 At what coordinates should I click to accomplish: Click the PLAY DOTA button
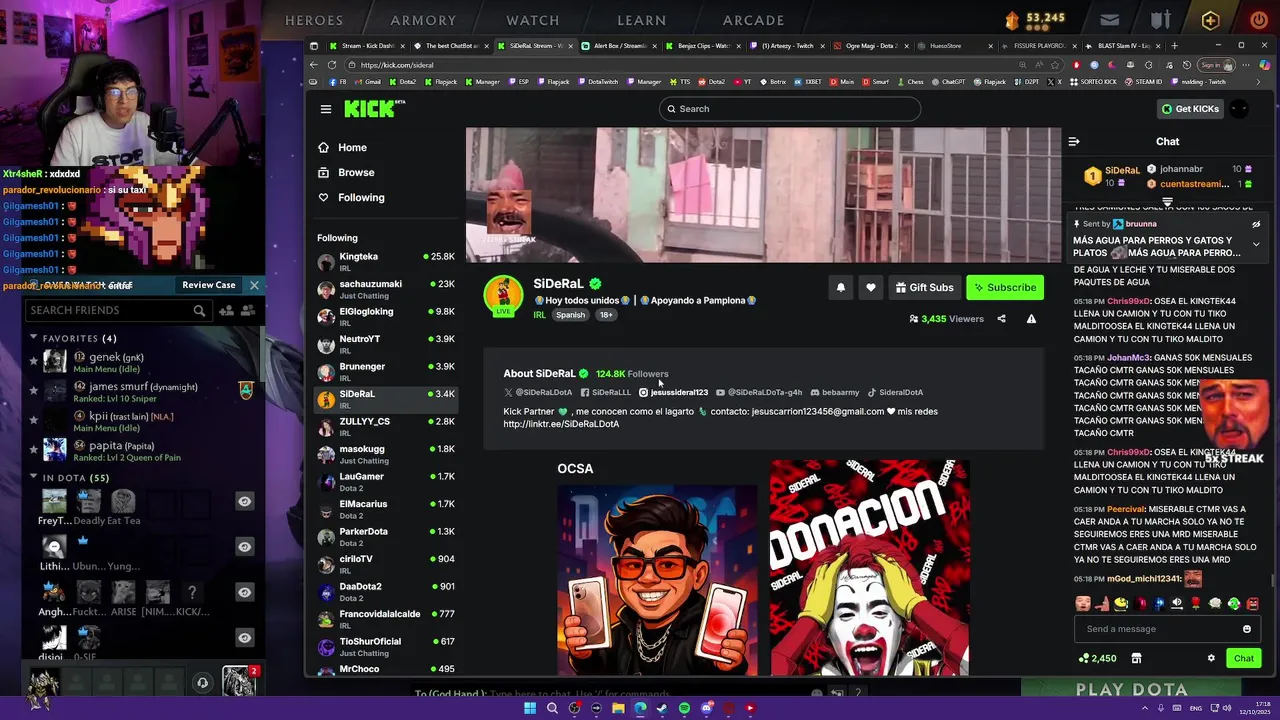click(1131, 689)
